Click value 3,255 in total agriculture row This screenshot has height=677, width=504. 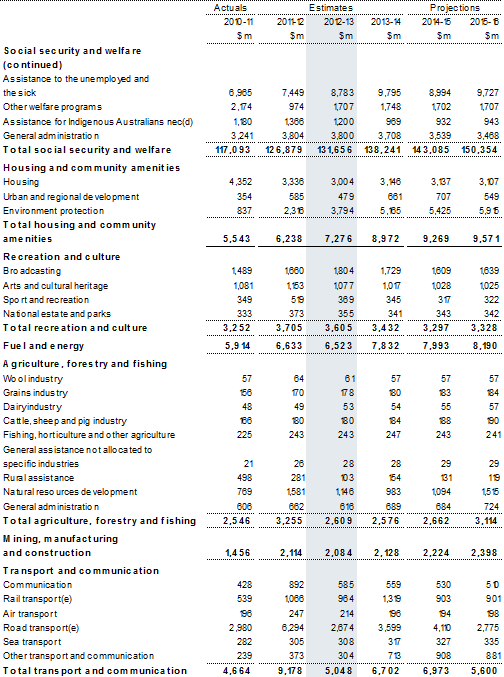[x=289, y=521]
